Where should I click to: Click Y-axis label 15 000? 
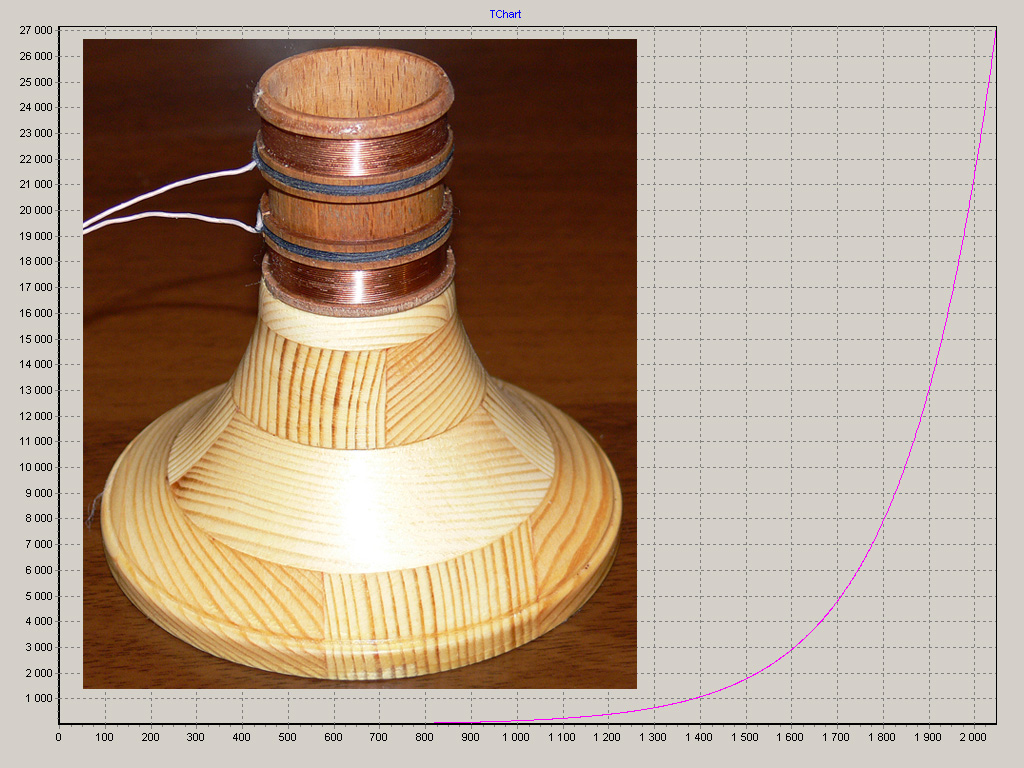pyautogui.click(x=36, y=339)
